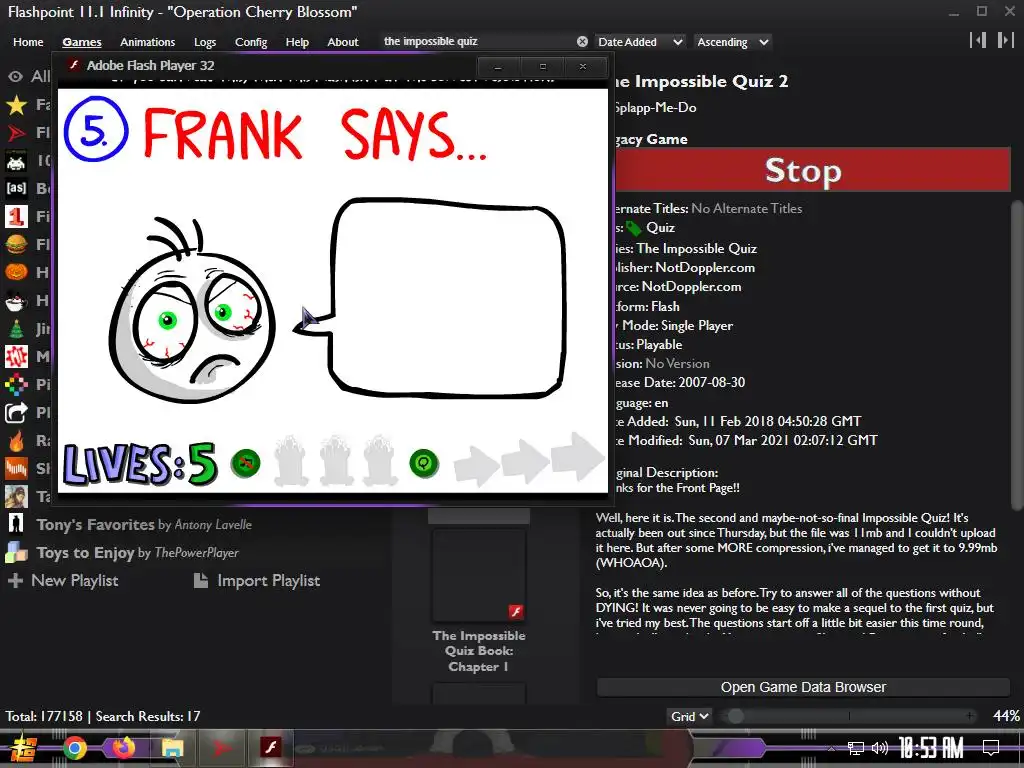Open the Ascending order dropdown
This screenshot has height=768, width=1024.
point(732,42)
